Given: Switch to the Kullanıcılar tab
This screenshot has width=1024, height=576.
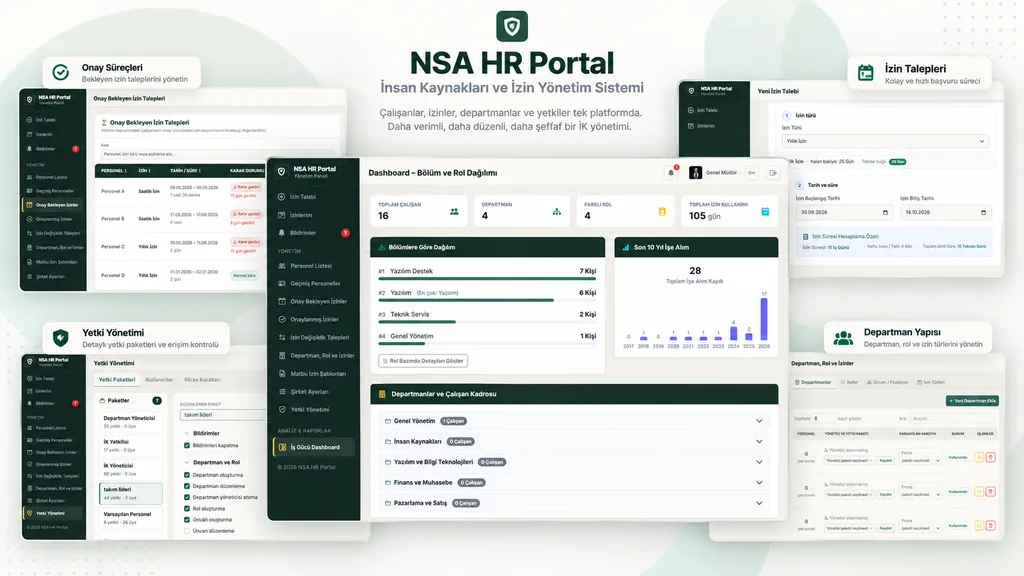Looking at the screenshot, I should point(159,379).
